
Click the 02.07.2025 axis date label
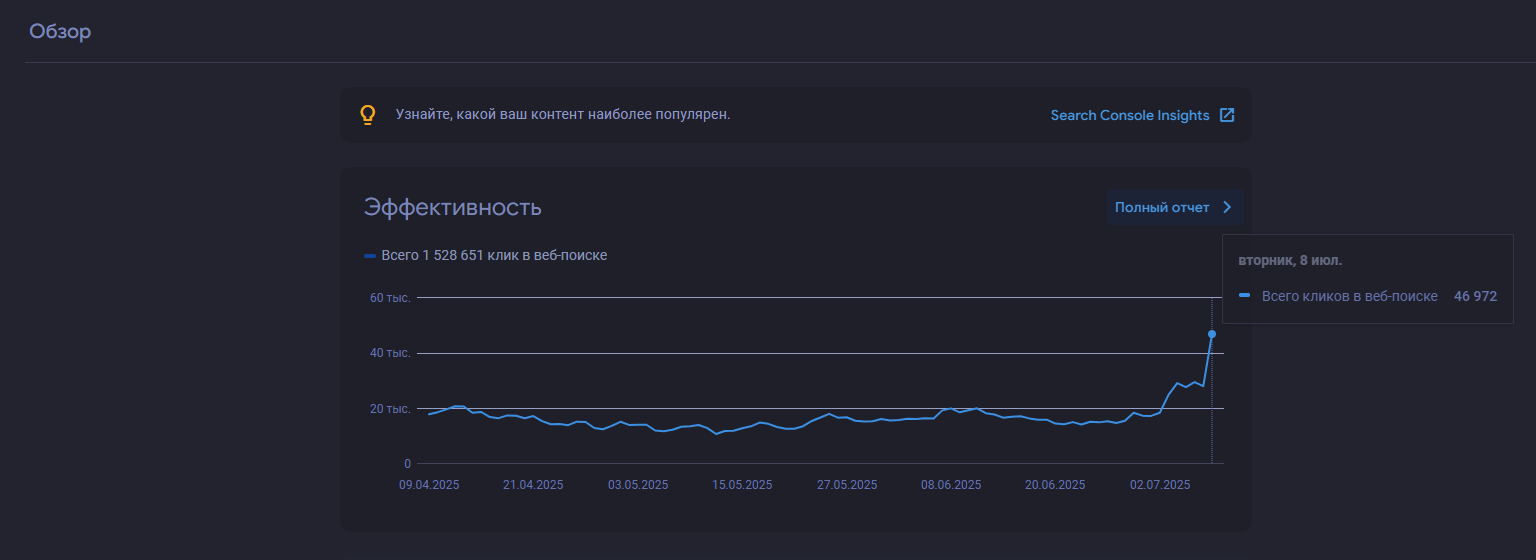tap(1160, 485)
